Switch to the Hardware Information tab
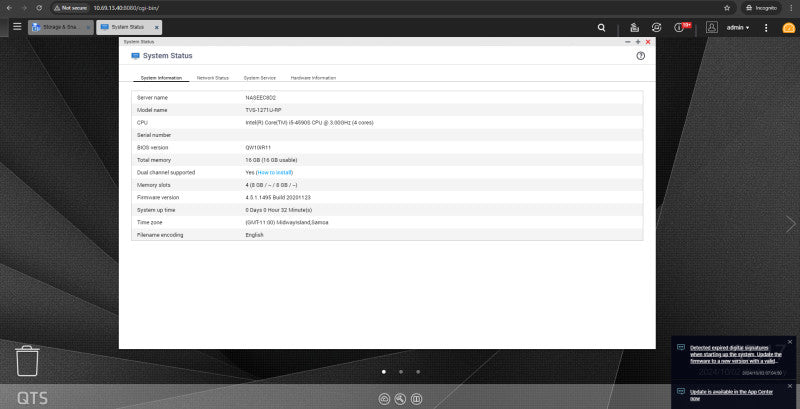The image size is (800, 409). click(x=313, y=78)
